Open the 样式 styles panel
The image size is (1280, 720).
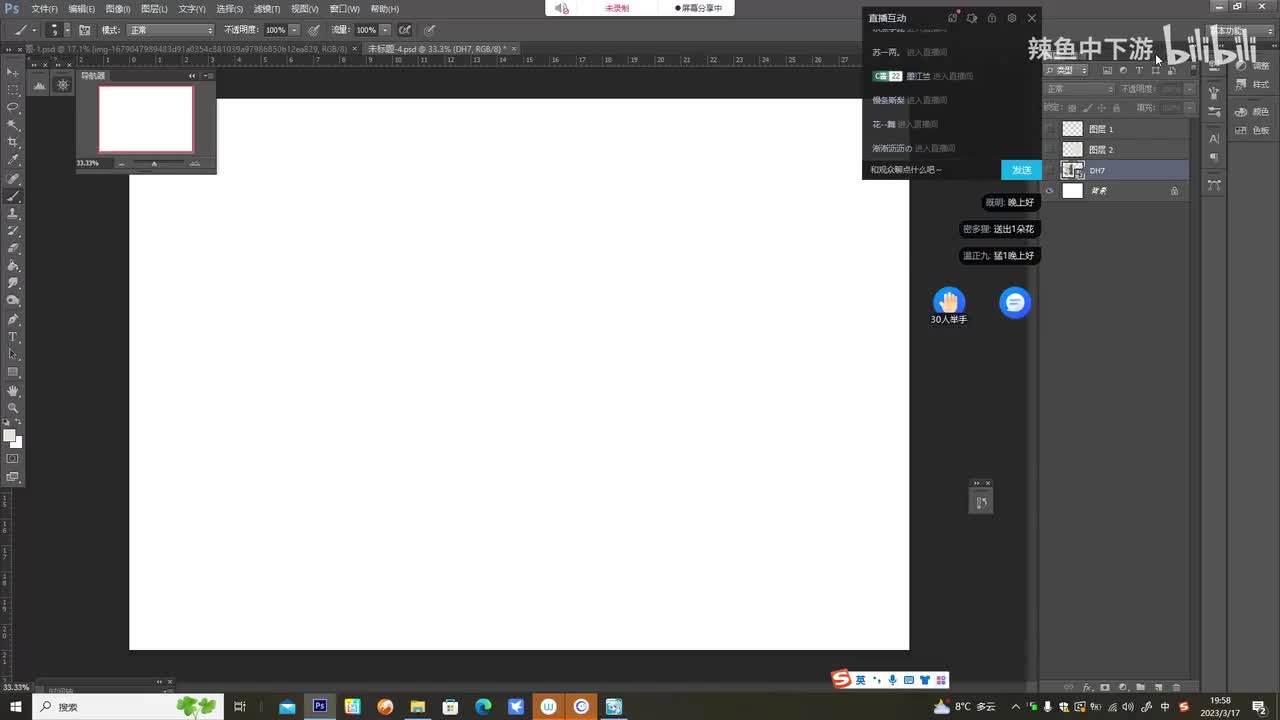click(1252, 85)
